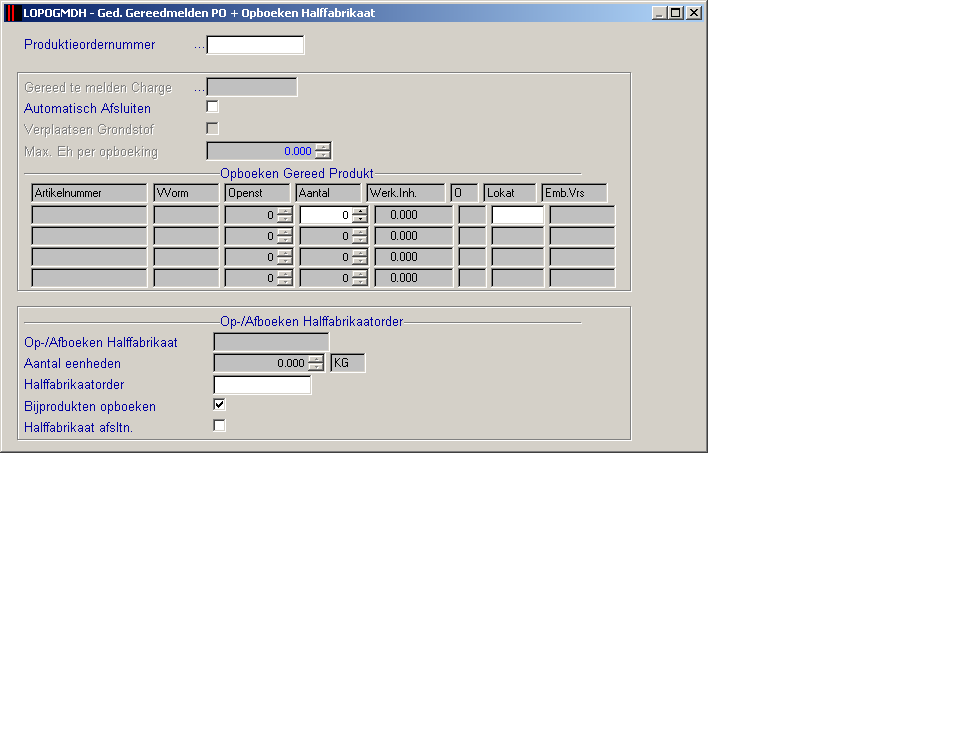Click the Aantal eenheden spinner arrows
This screenshot has width=957, height=733.
(x=316, y=363)
